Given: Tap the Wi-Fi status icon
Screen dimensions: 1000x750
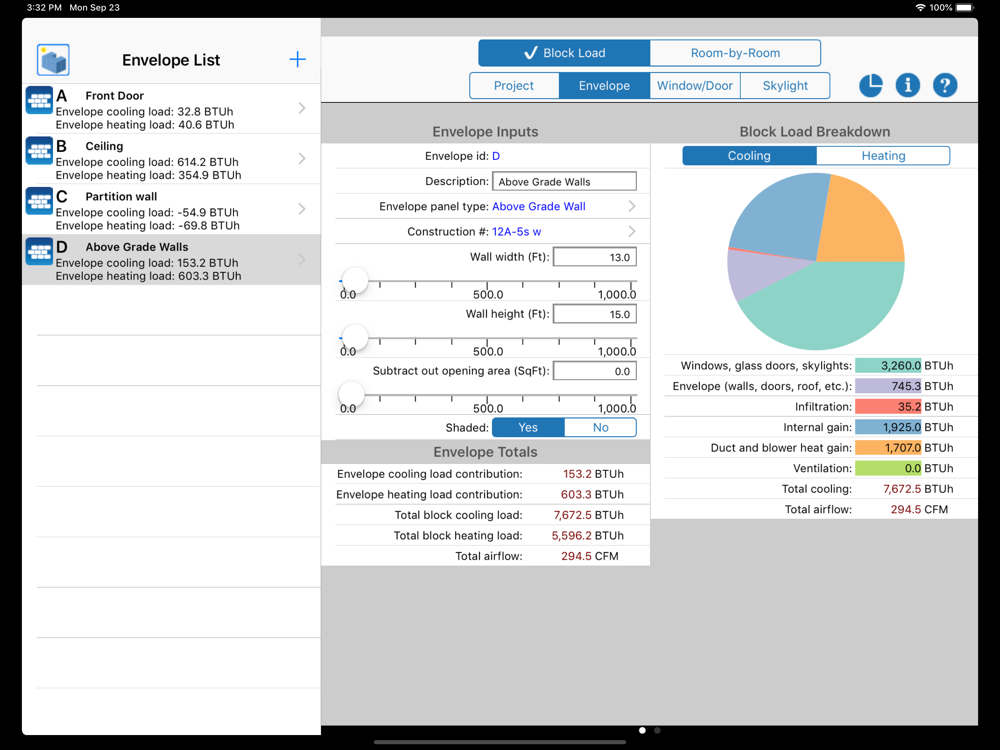Looking at the screenshot, I should [920, 8].
